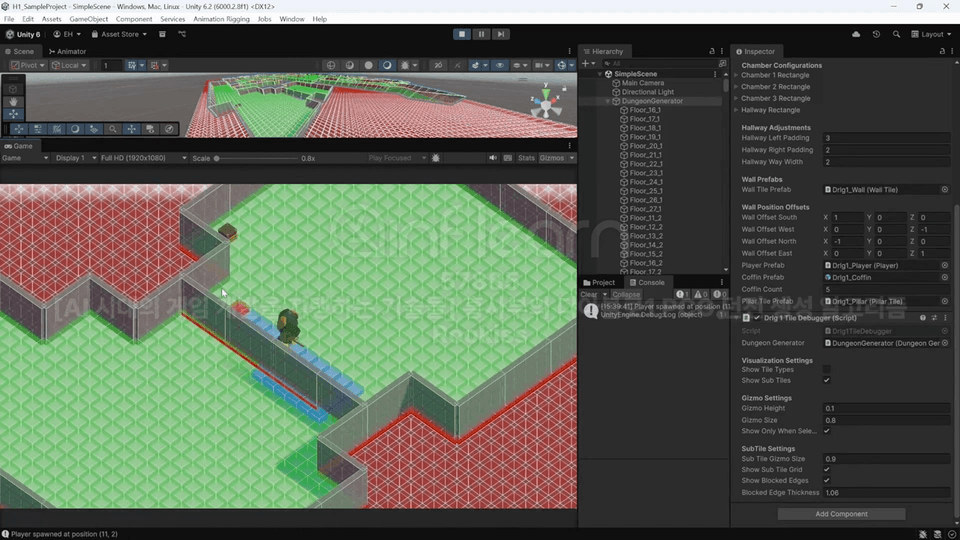The height and width of the screenshot is (540, 960).
Task: Disable the Show Blocked Edges checkbox
Action: (x=826, y=480)
